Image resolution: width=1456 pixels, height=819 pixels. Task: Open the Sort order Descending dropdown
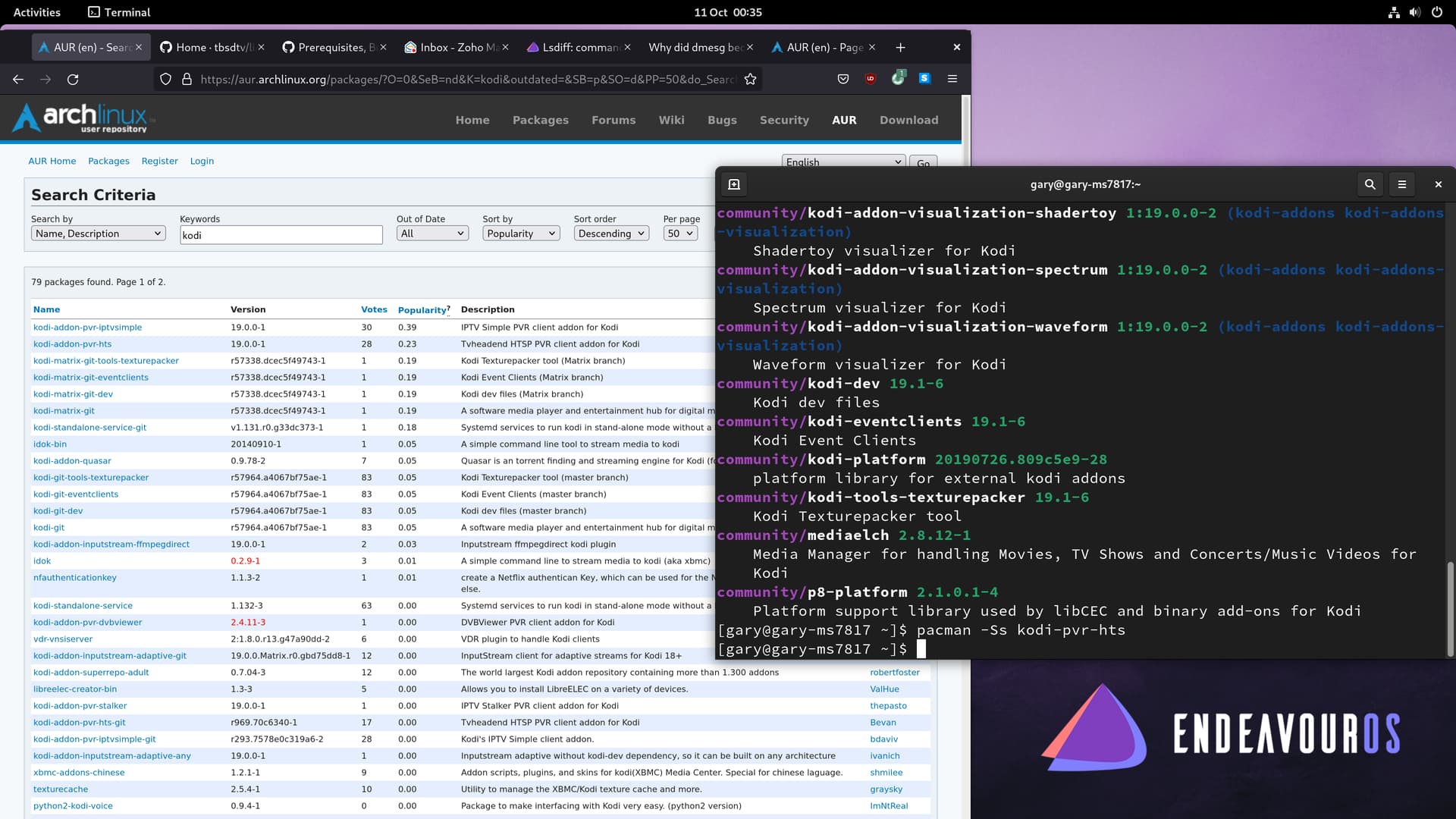(x=611, y=234)
